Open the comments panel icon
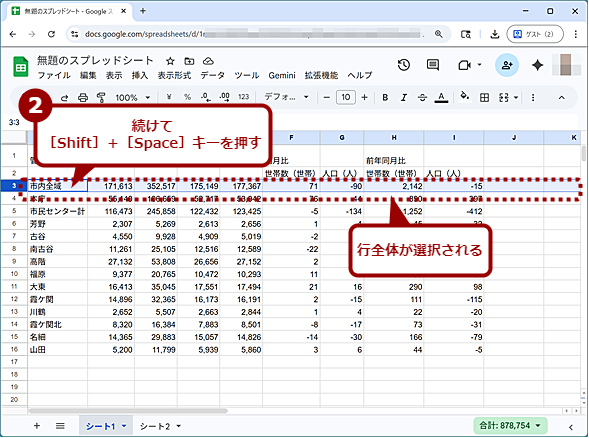 (x=433, y=65)
